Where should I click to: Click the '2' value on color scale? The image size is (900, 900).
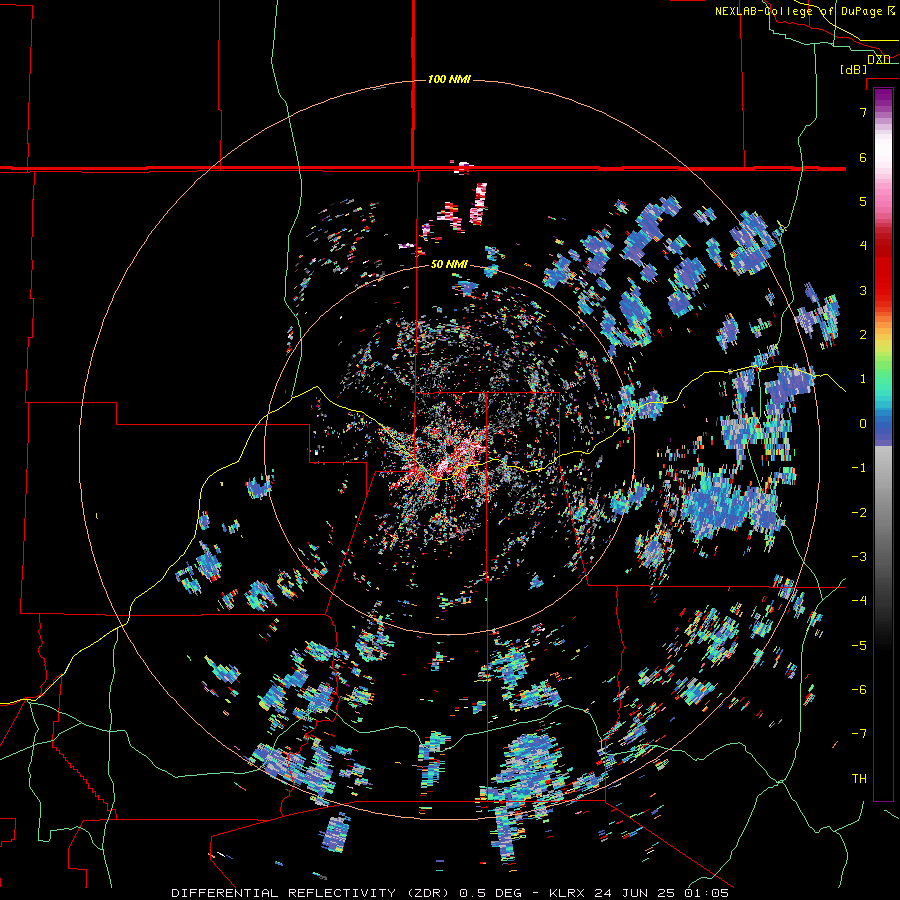click(x=863, y=335)
